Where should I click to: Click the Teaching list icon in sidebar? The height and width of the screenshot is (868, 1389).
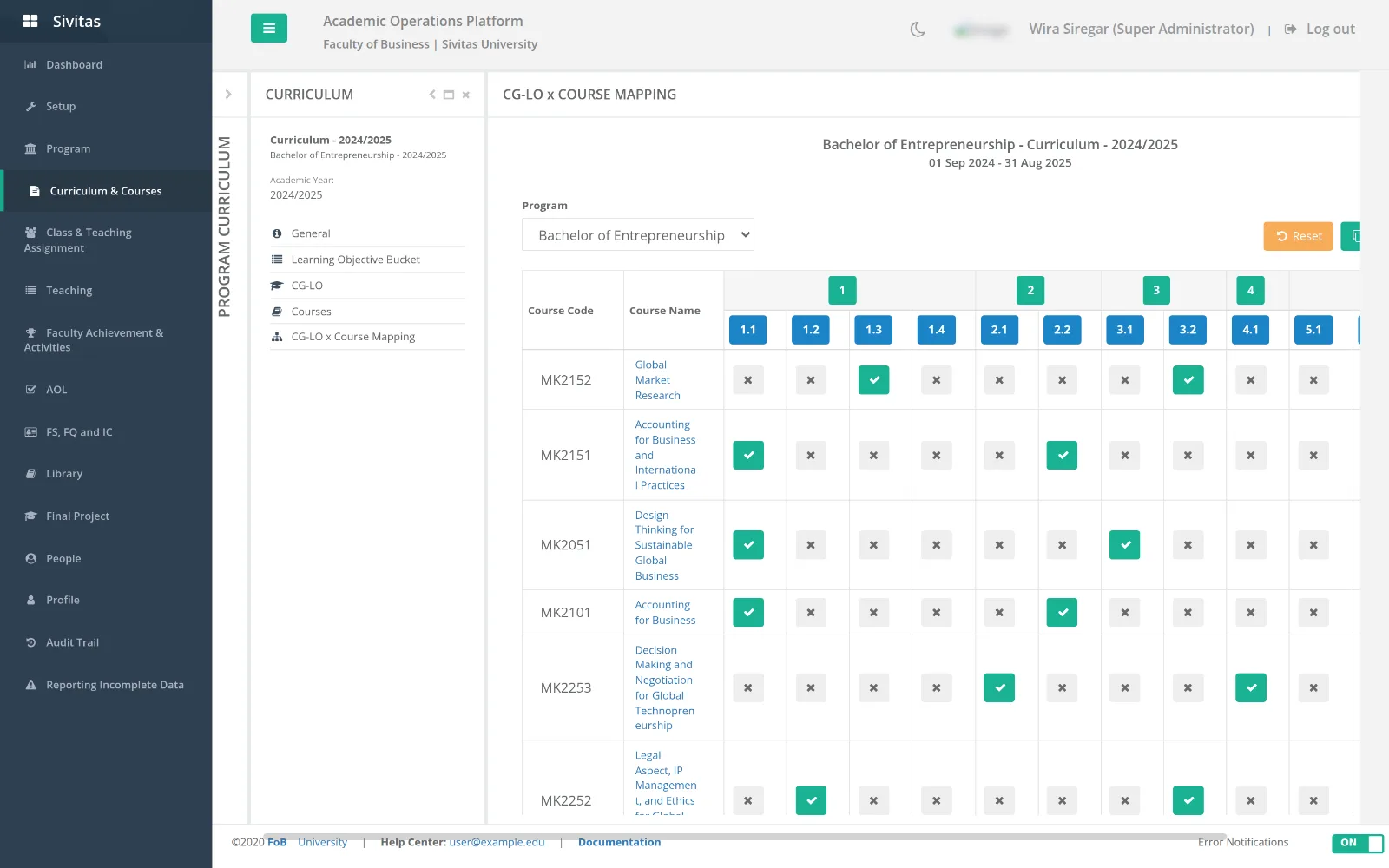coord(30,291)
